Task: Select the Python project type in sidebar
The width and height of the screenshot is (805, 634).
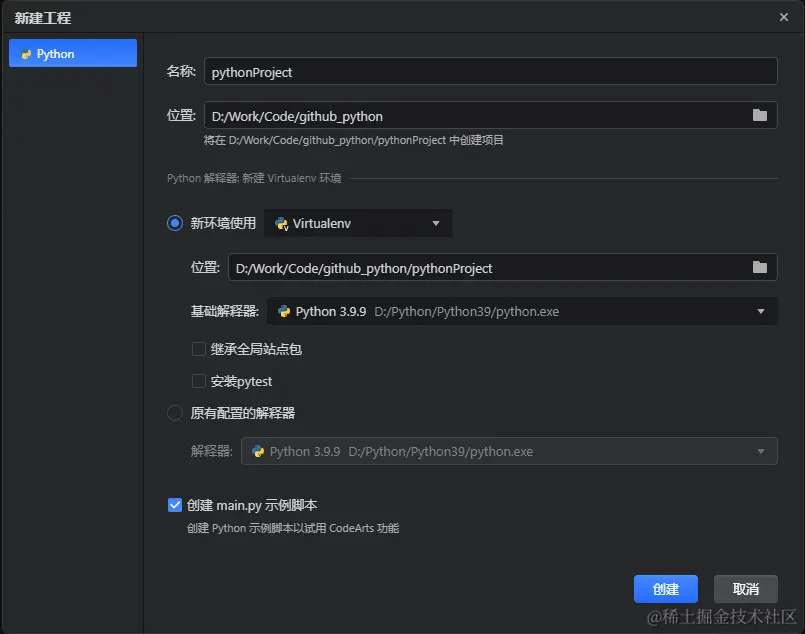Action: click(73, 53)
